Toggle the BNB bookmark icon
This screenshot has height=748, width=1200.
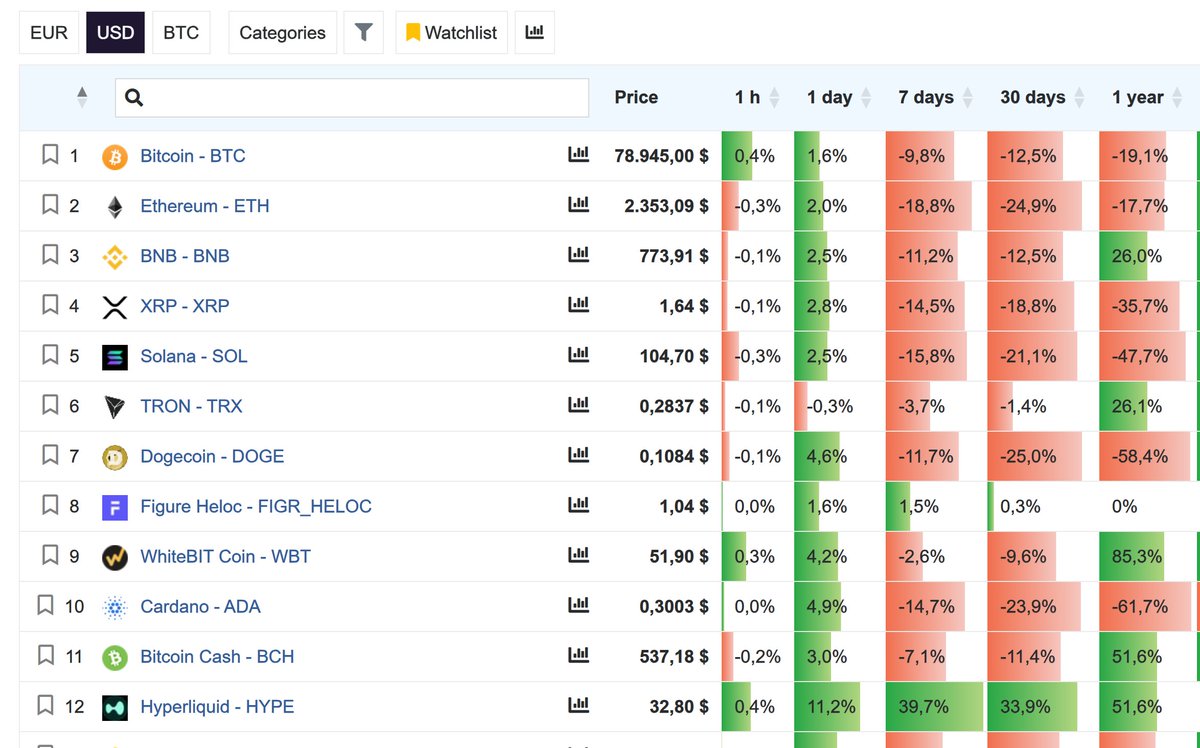click(50, 255)
